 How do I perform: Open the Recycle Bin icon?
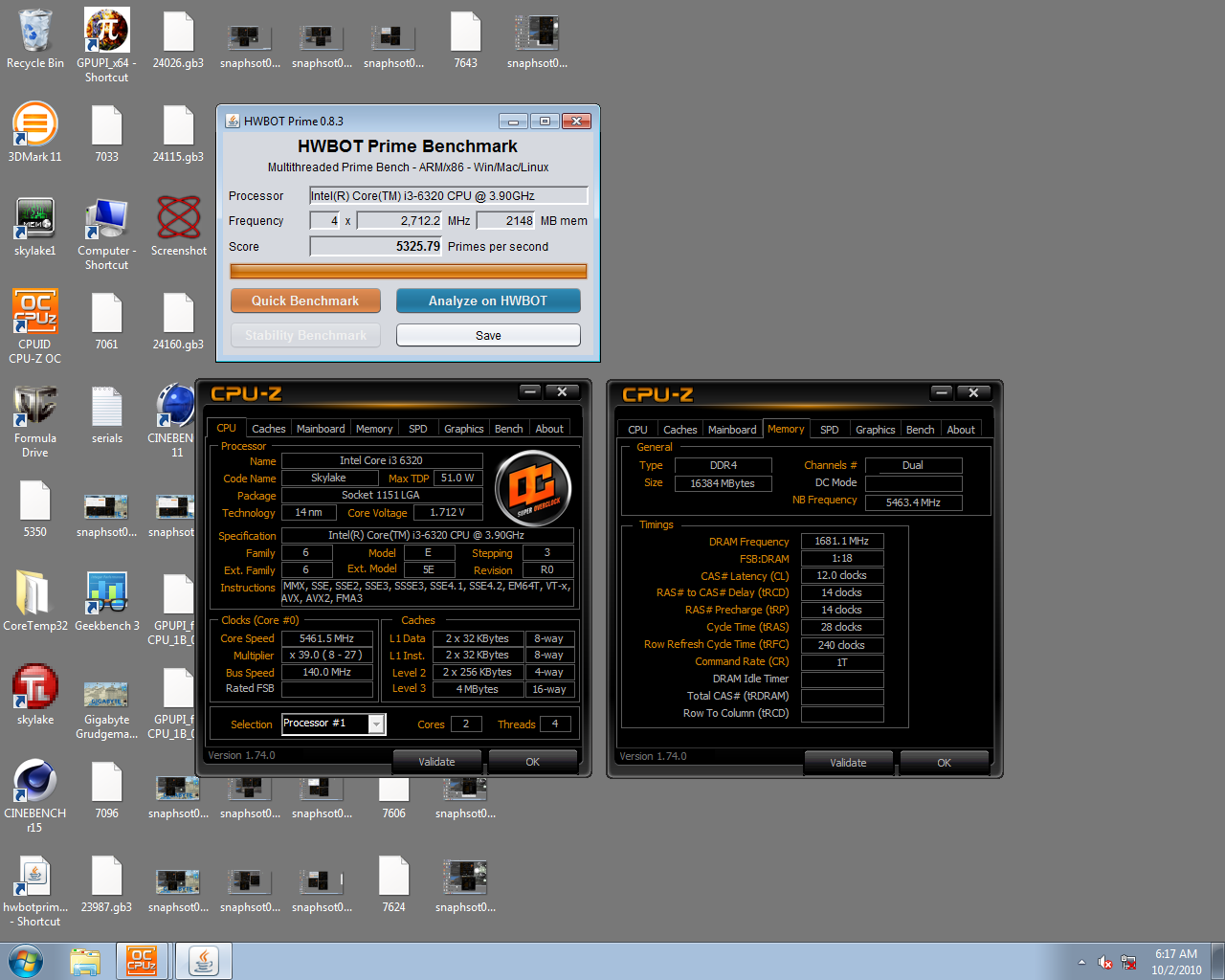pos(34,39)
